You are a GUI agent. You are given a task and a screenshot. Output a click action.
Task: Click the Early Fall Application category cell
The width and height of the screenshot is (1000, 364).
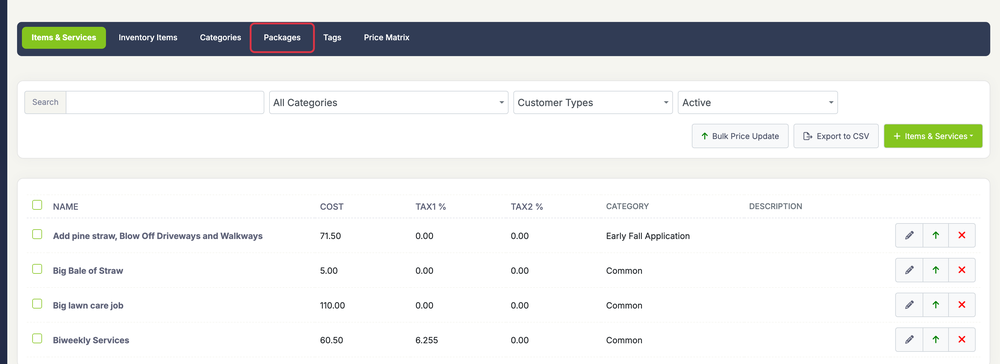pyautogui.click(x=648, y=236)
